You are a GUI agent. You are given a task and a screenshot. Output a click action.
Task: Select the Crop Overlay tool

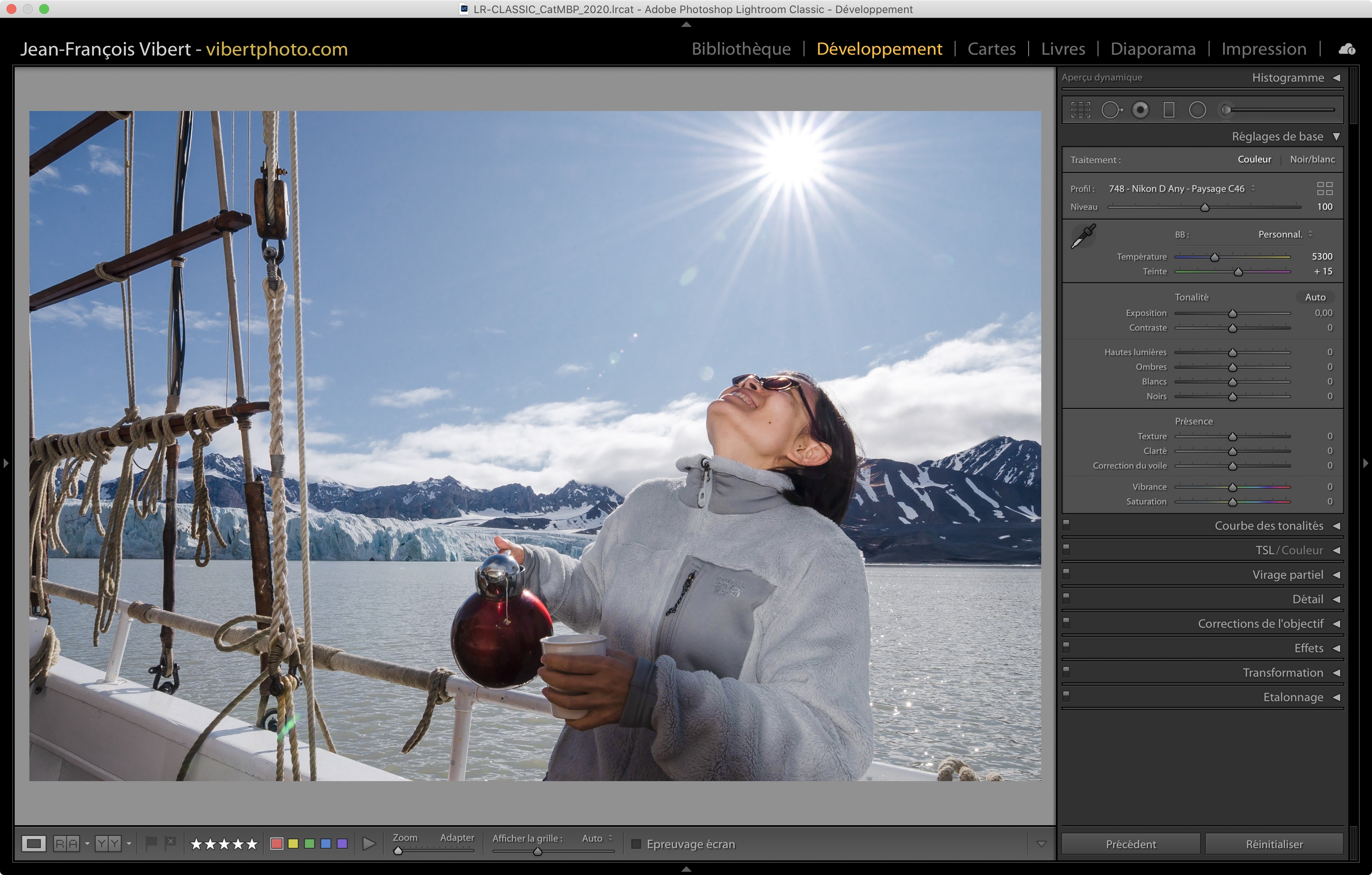(1080, 110)
